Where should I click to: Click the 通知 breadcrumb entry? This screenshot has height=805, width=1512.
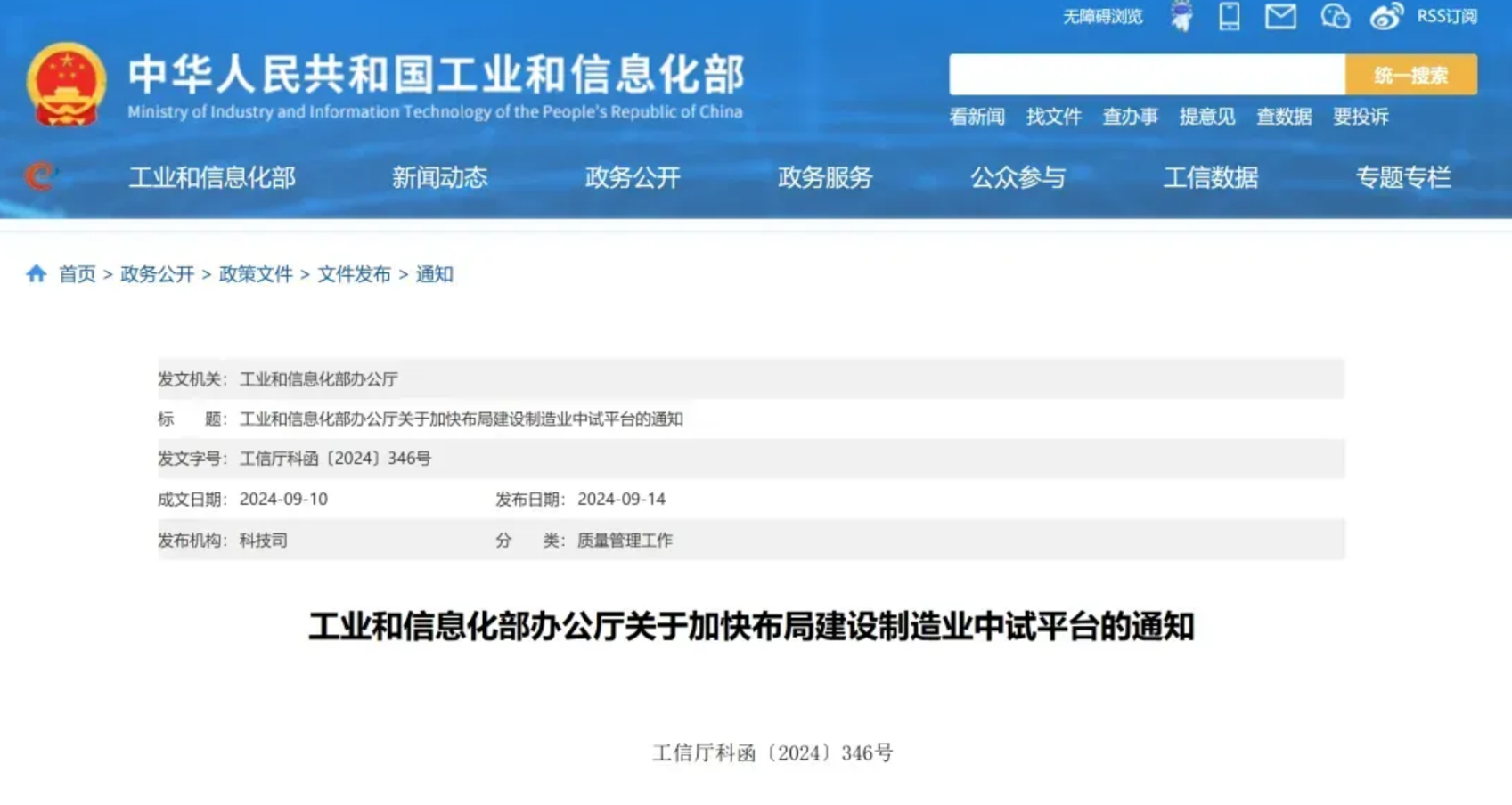pyautogui.click(x=434, y=274)
